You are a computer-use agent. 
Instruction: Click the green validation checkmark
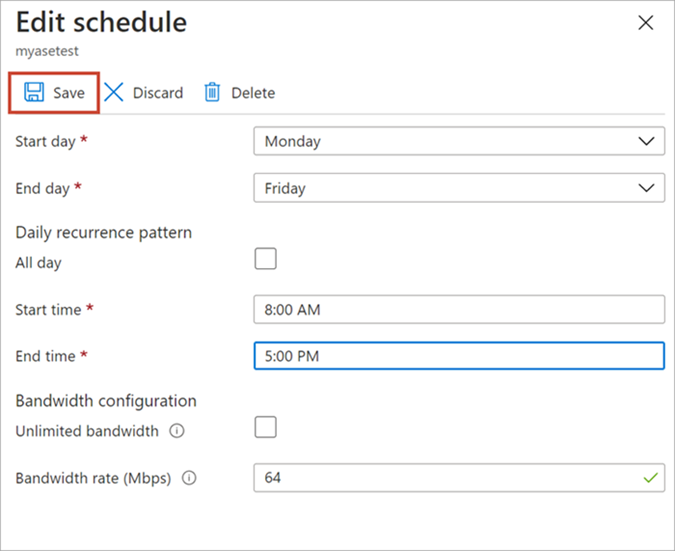click(x=650, y=477)
